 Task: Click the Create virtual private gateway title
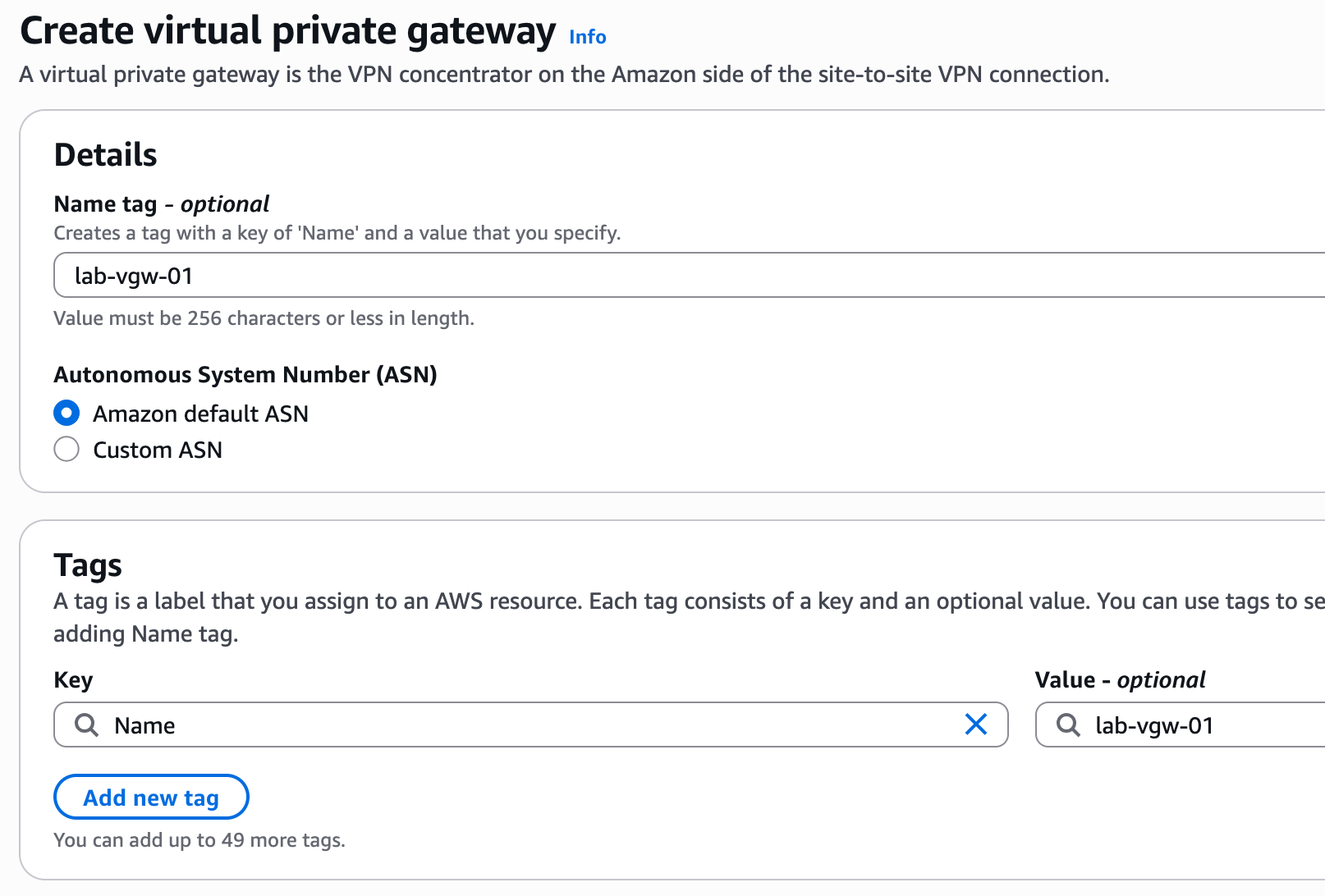click(287, 31)
